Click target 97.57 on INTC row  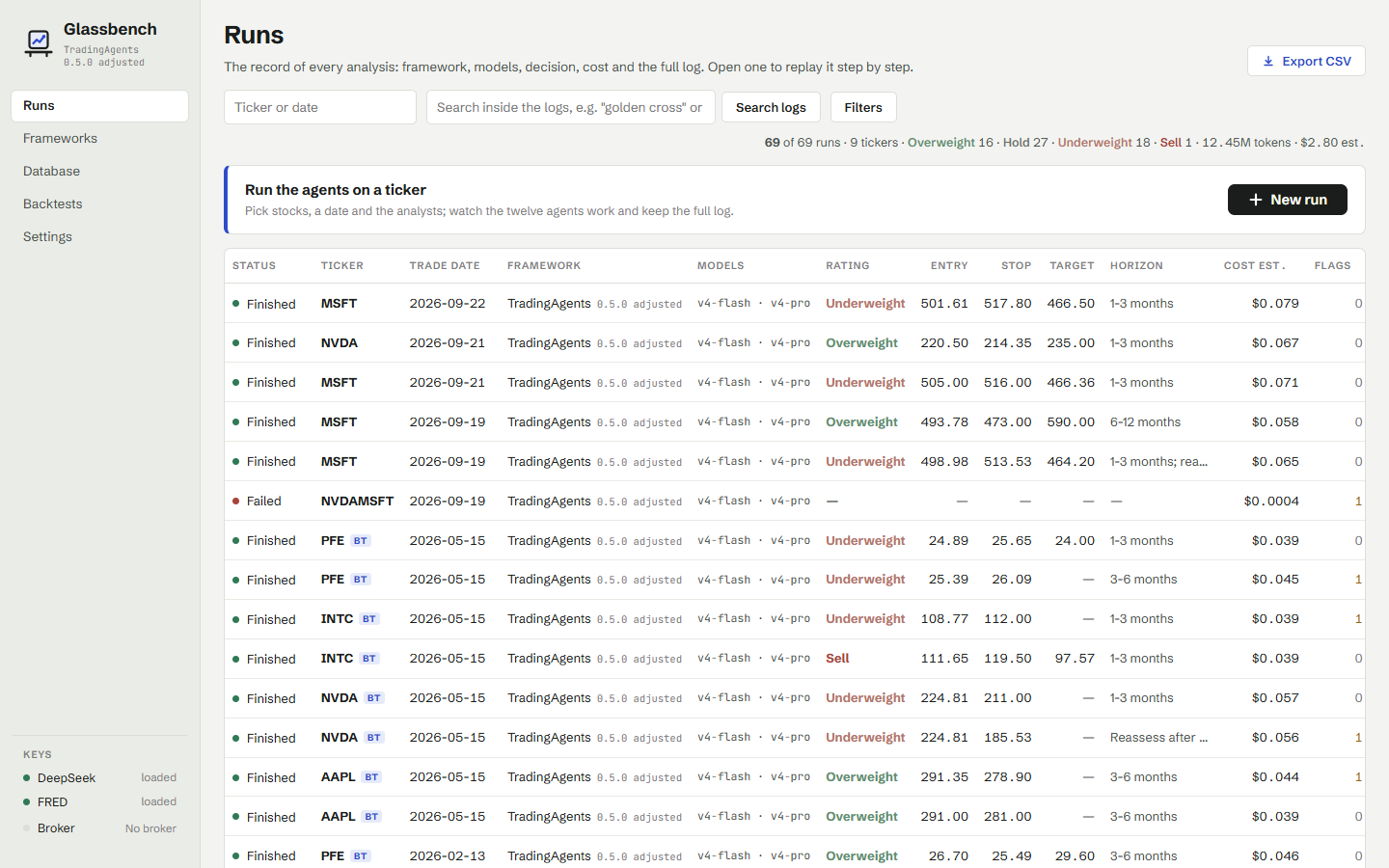tap(1075, 659)
